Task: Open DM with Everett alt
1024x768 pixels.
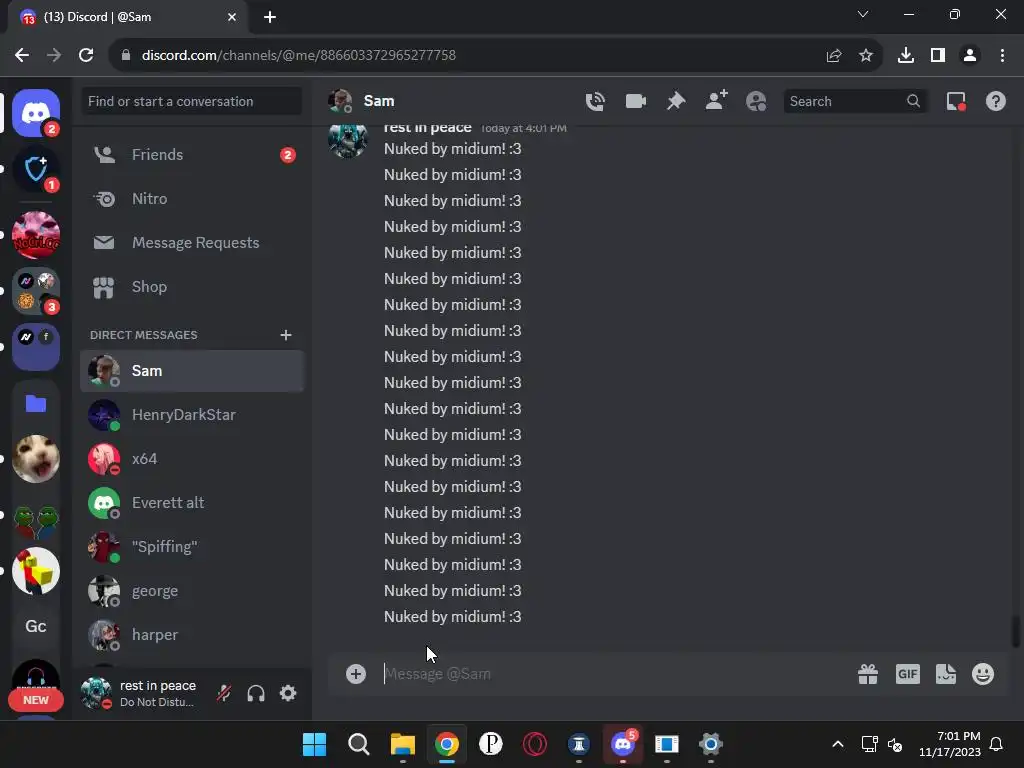Action: 192,503
